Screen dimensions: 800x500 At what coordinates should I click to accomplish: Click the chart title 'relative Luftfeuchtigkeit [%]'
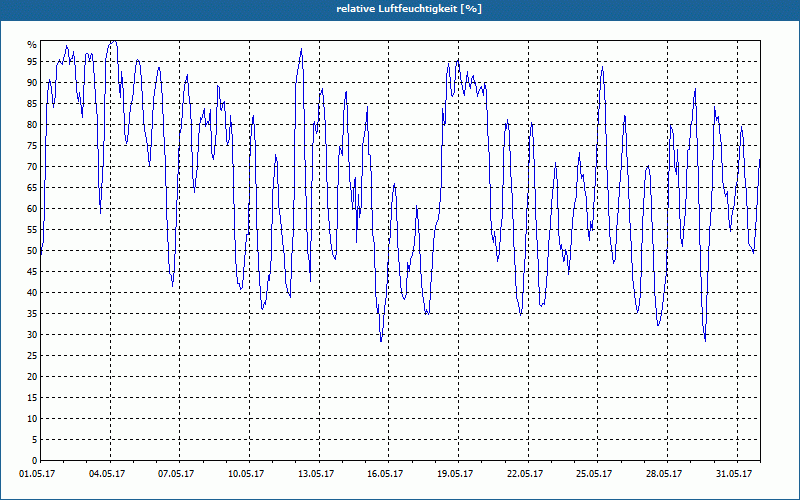(409, 9)
